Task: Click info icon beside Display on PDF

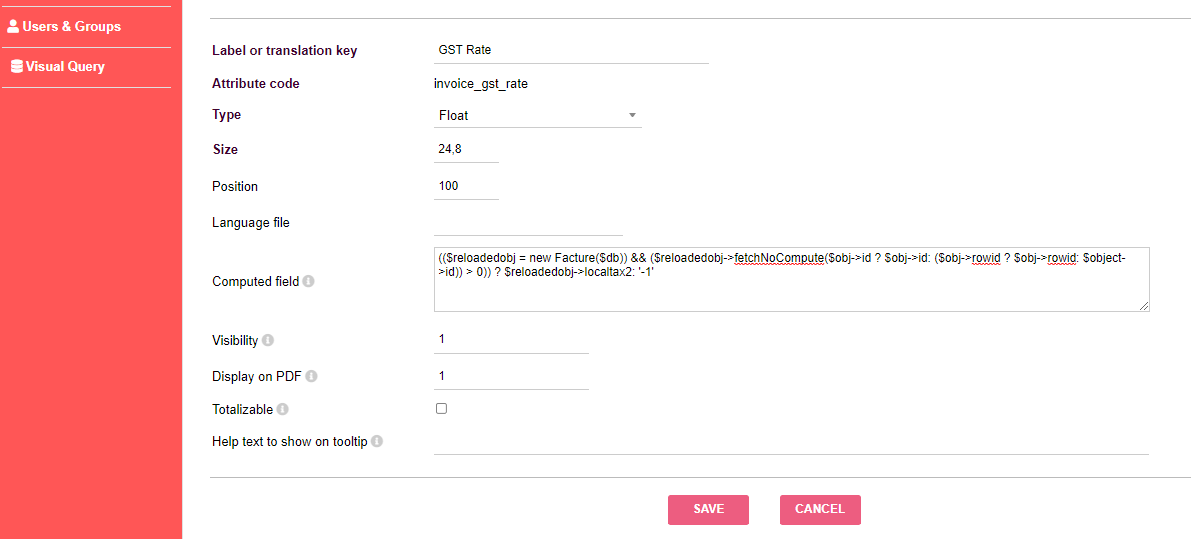Action: tap(311, 376)
